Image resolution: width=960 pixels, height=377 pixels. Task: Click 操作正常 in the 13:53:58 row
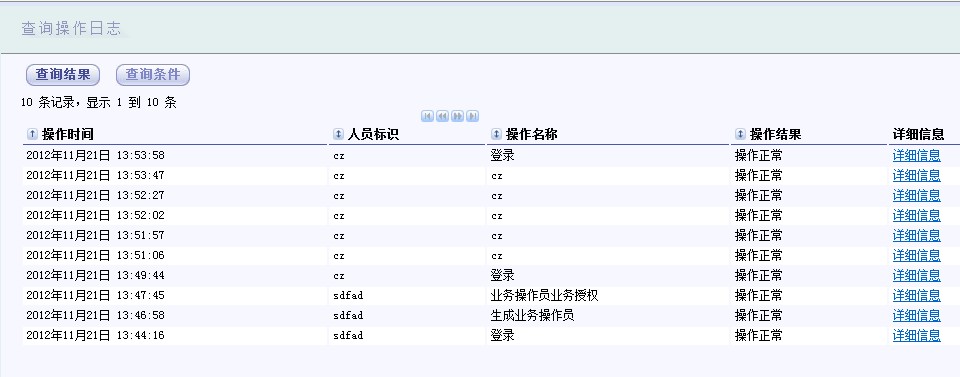pos(759,155)
